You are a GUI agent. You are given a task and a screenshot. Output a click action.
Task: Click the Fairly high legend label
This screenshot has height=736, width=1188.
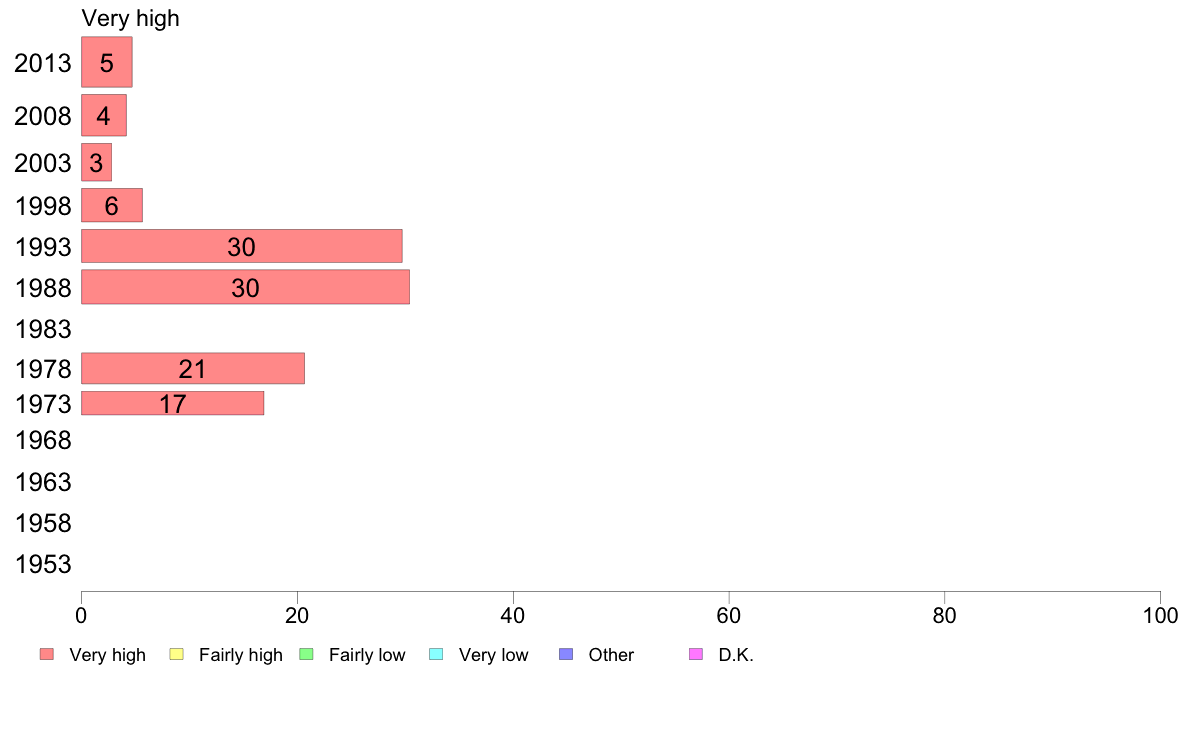(241, 655)
